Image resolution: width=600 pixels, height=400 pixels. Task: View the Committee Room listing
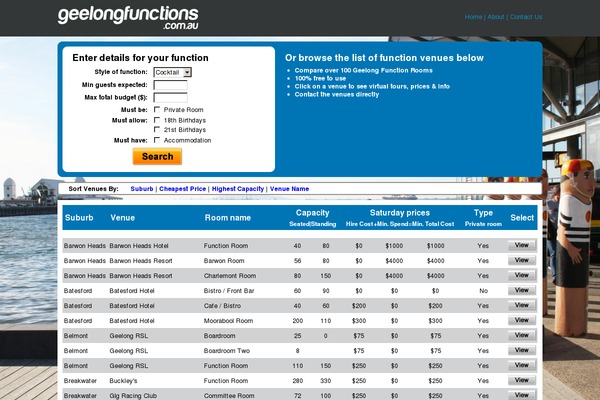[x=522, y=395]
